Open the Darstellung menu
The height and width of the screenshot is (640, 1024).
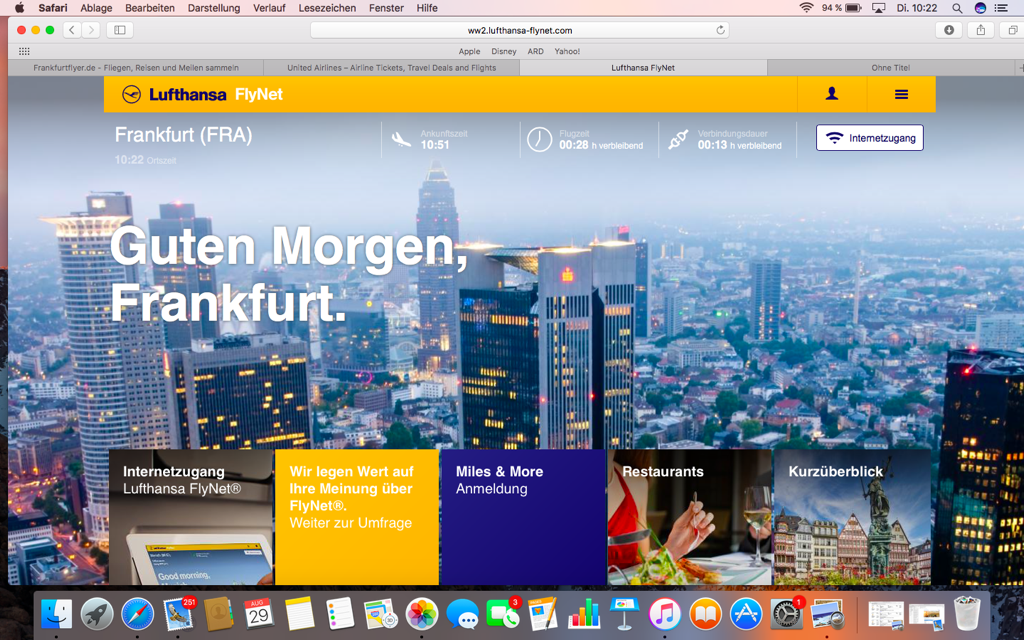coord(214,8)
